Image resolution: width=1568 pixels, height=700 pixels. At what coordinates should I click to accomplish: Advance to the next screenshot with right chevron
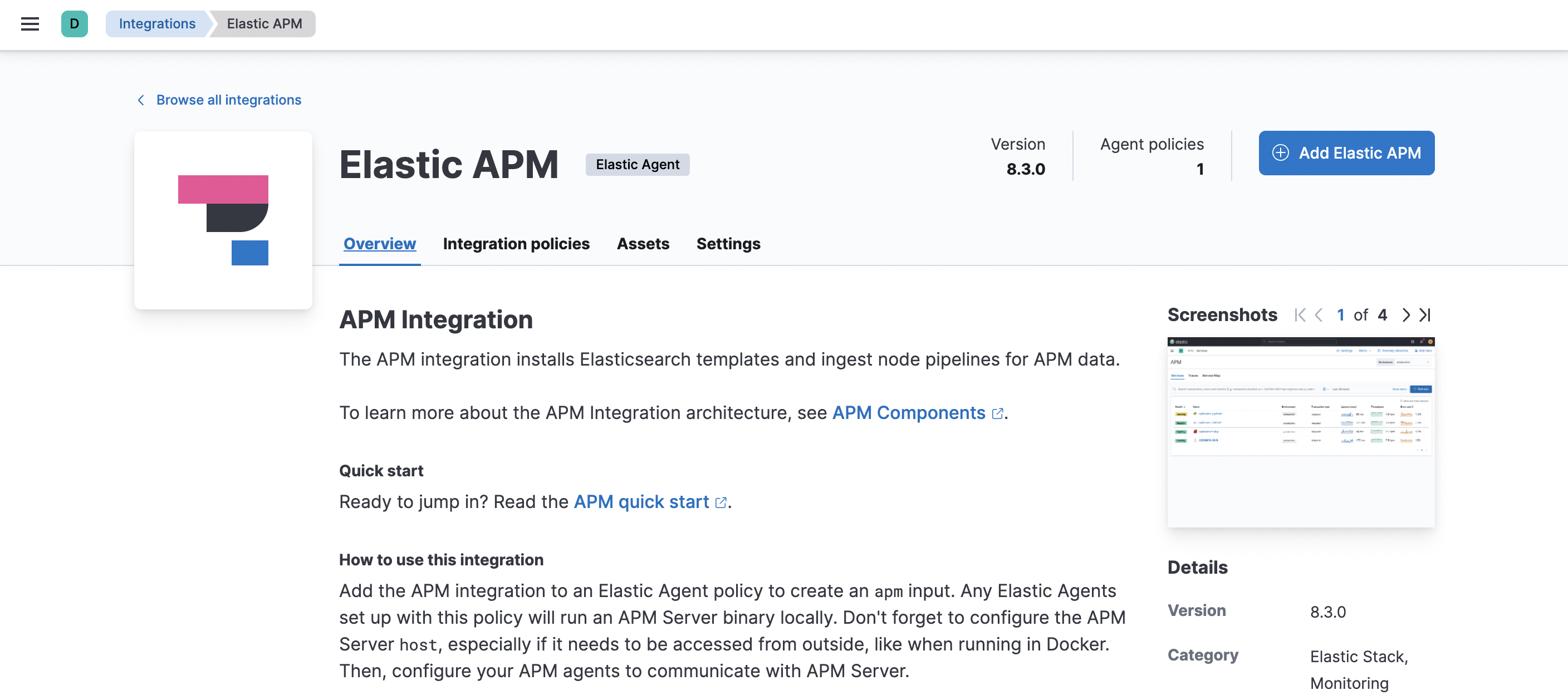coord(1405,315)
